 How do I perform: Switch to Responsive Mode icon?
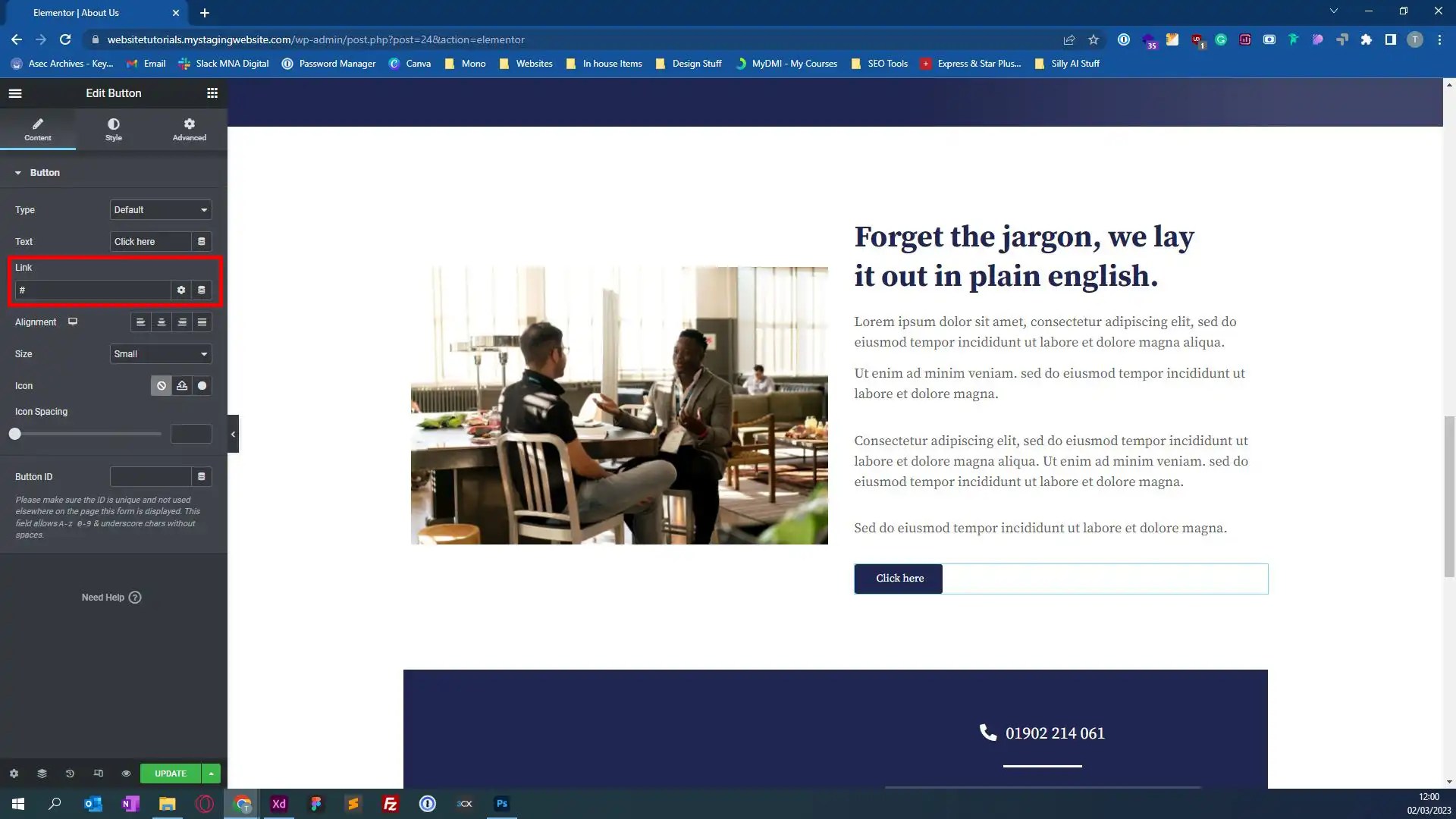98,773
